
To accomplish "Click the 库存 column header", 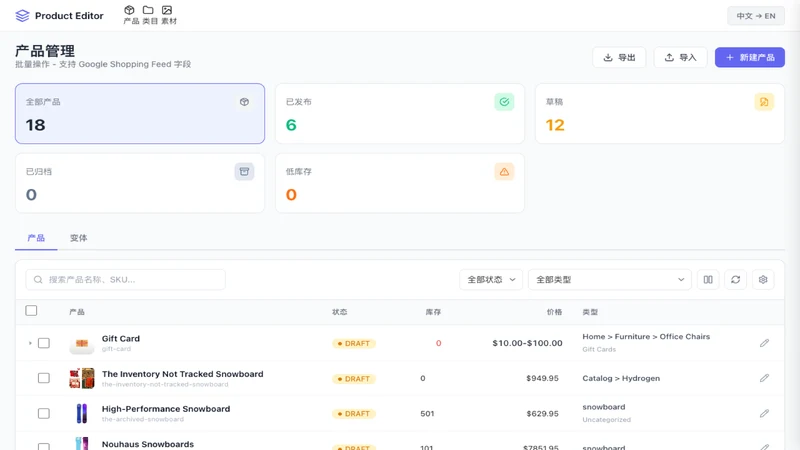I will 433,312.
